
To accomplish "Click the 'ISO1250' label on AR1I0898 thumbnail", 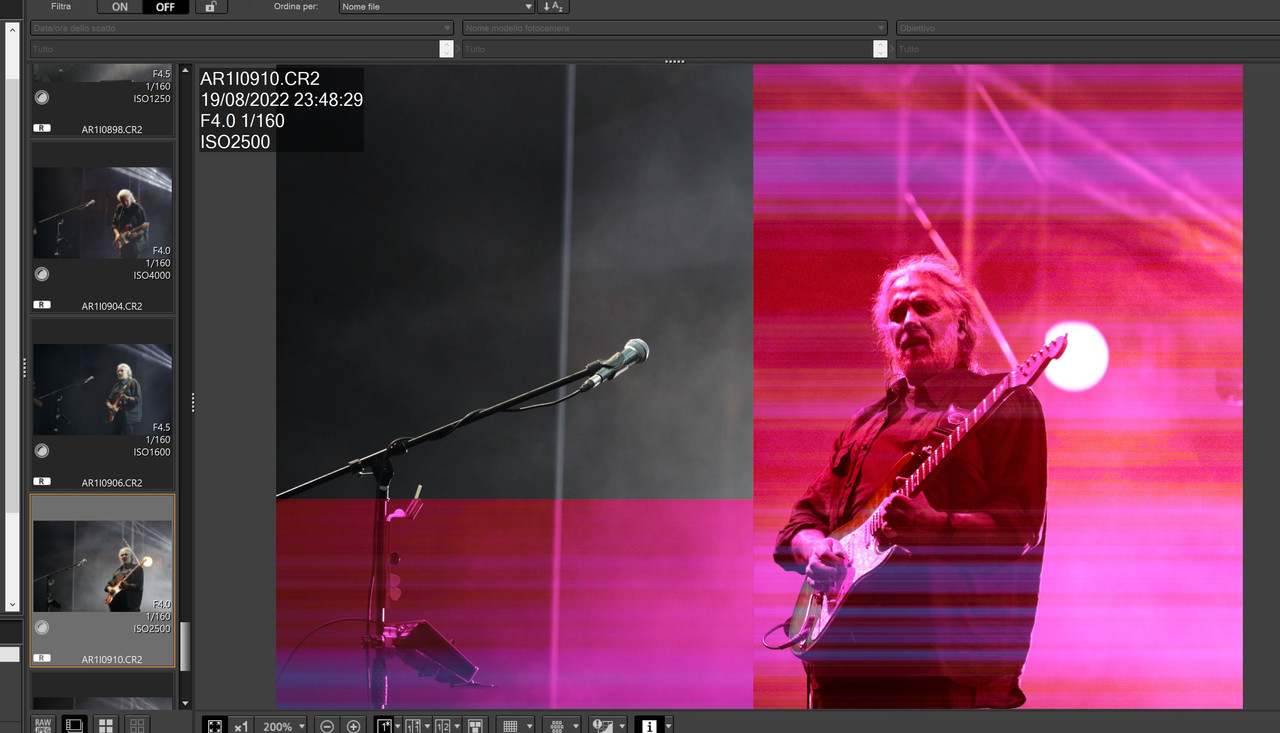I will pos(152,99).
